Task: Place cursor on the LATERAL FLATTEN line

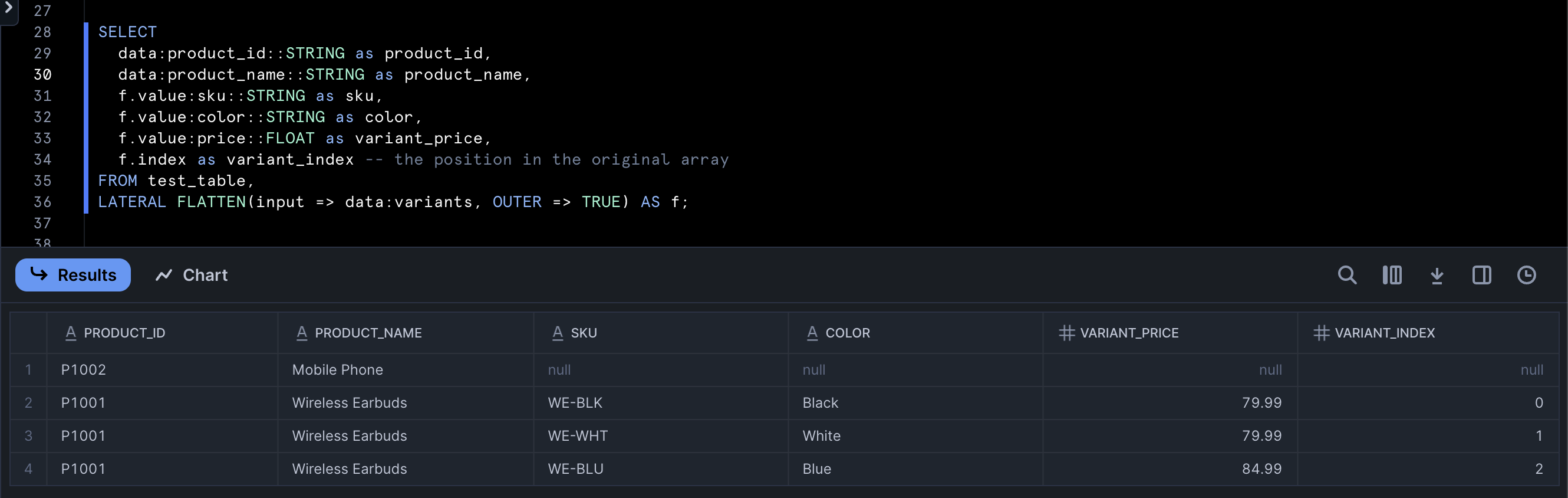Action: (x=393, y=202)
